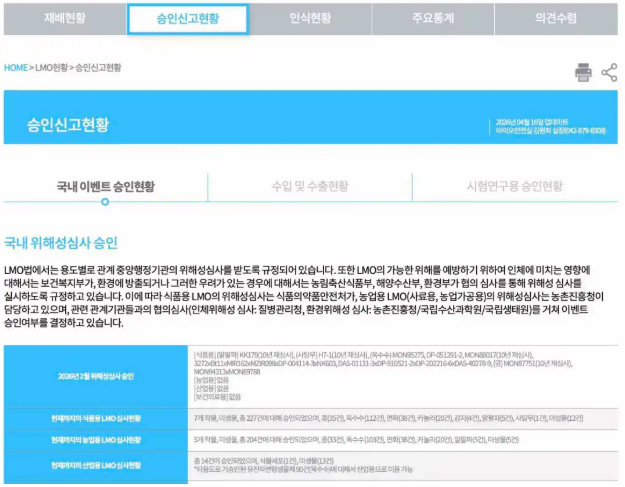This screenshot has height=487, width=625.
Task: Select the 국내 이벤트 승인현황 sub-tab
Action: (105, 186)
